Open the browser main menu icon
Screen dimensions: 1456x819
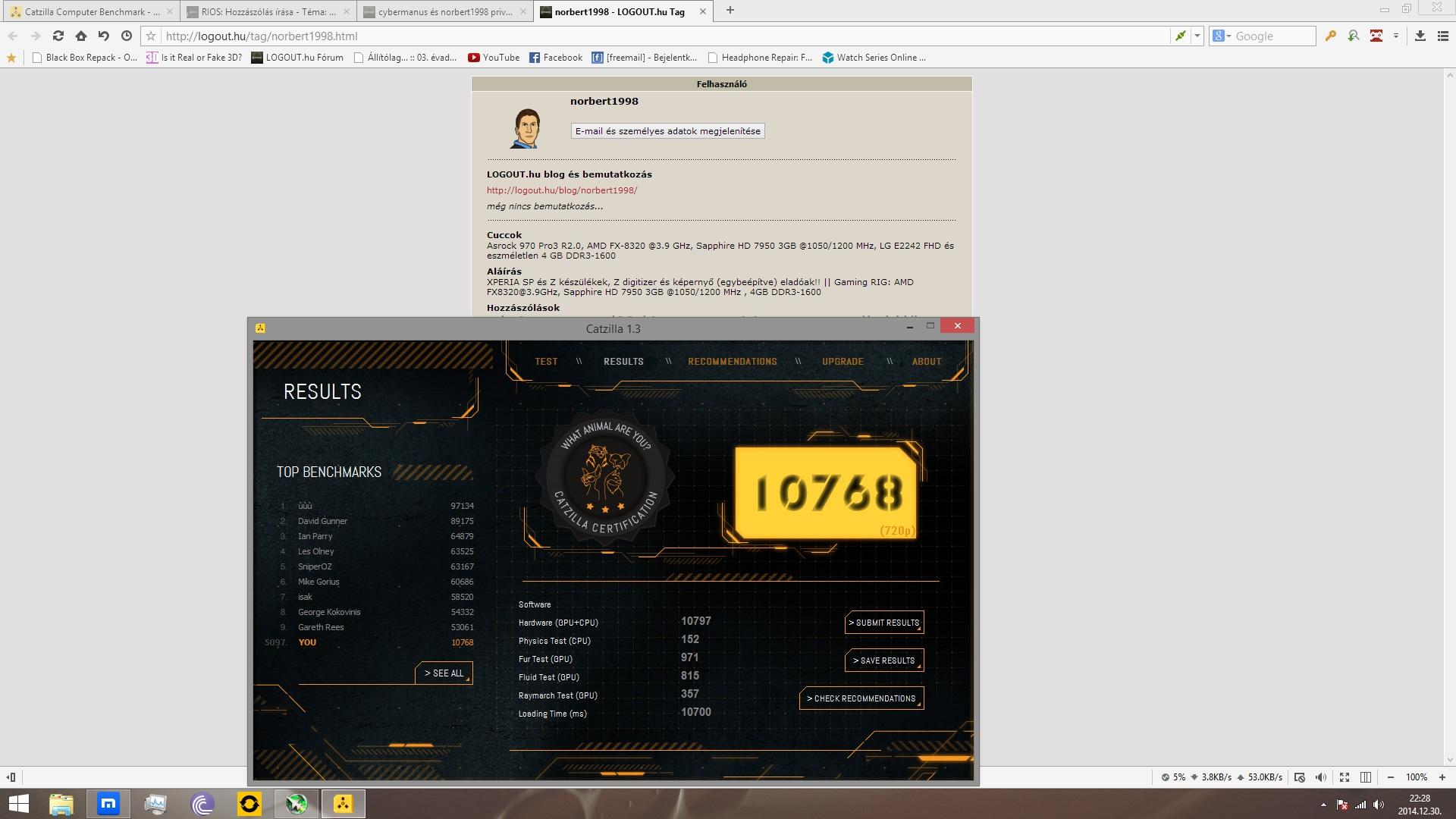click(x=1443, y=36)
